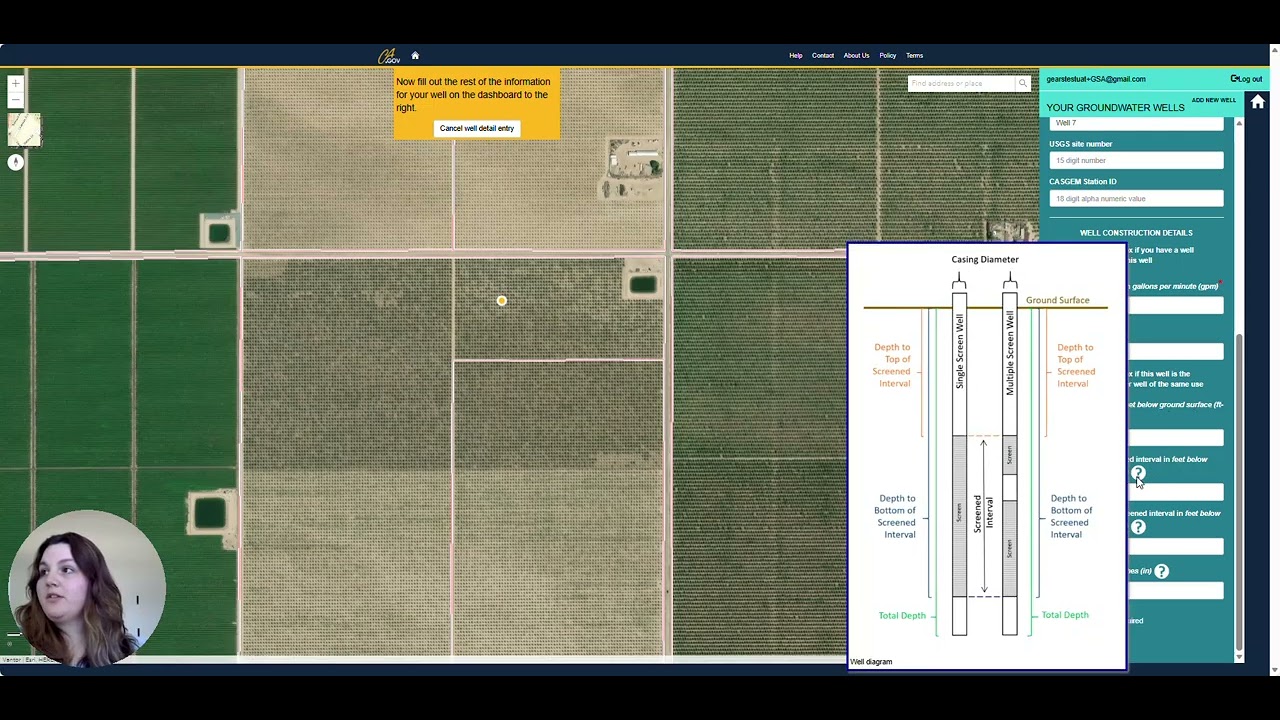Zoom out on the map

tap(15, 99)
